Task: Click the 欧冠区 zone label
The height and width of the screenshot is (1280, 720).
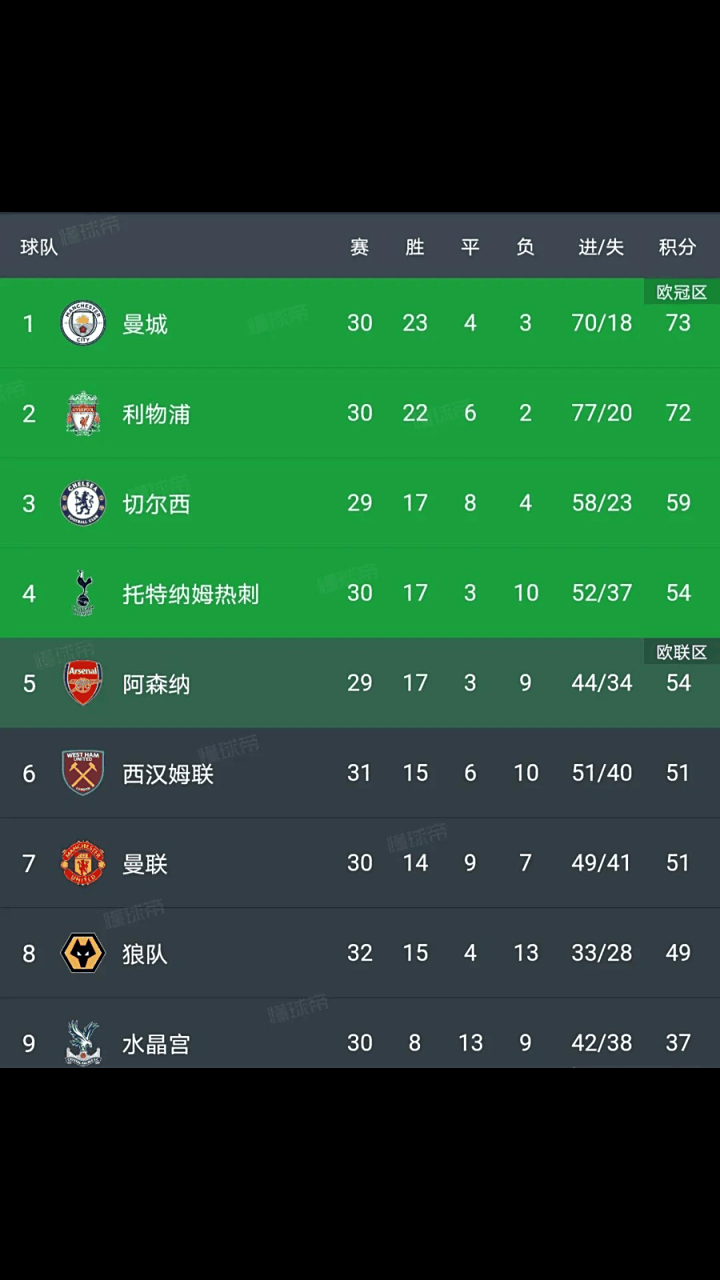Action: click(x=681, y=292)
